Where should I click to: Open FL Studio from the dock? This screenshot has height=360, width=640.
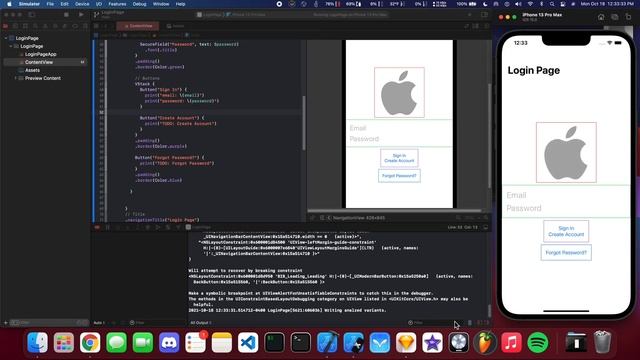point(485,342)
